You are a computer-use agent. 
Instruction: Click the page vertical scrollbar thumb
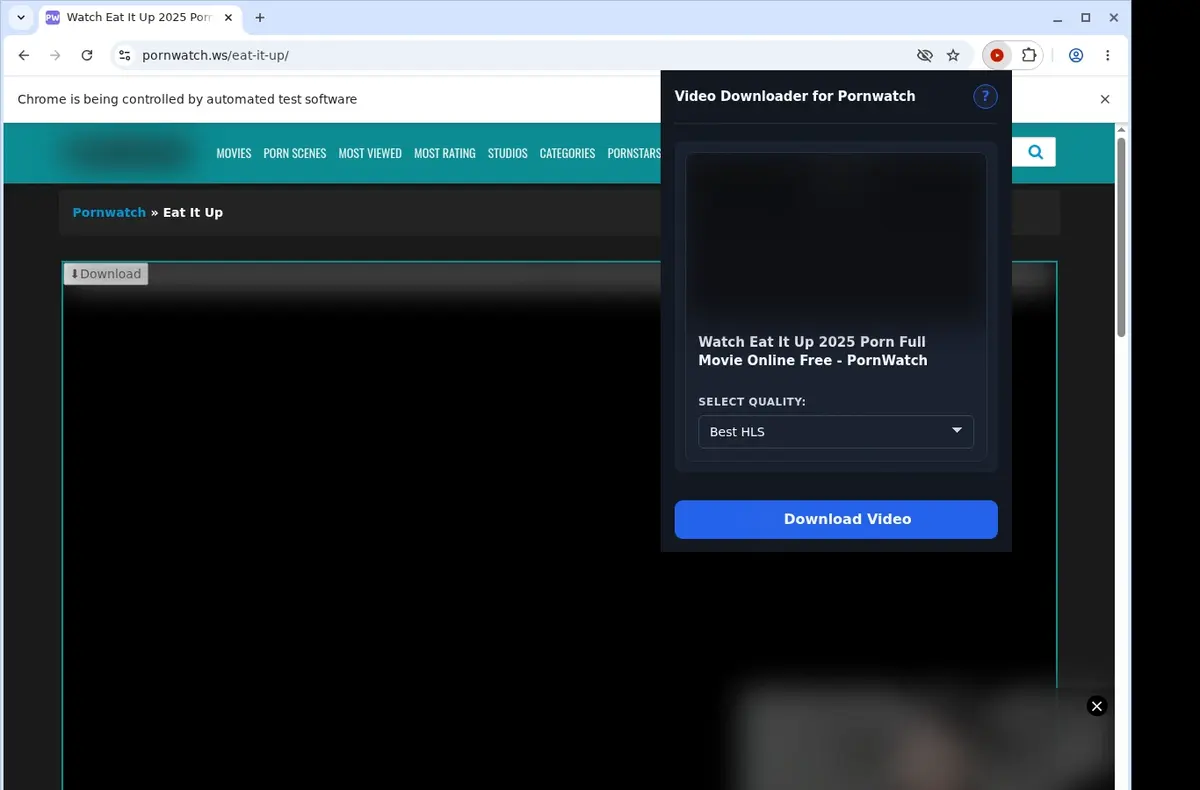pos(1121,238)
